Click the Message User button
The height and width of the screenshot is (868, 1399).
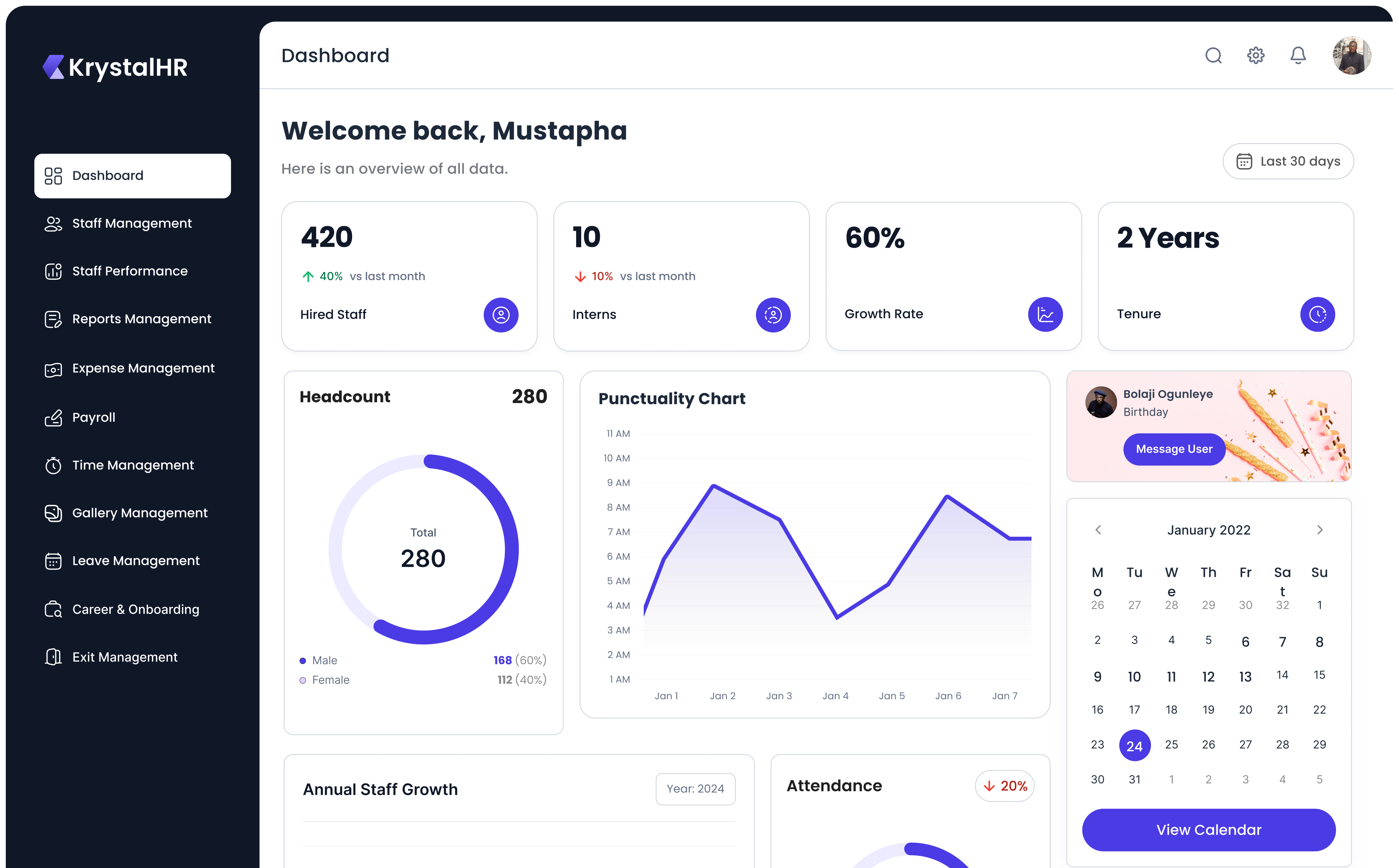(1174, 449)
